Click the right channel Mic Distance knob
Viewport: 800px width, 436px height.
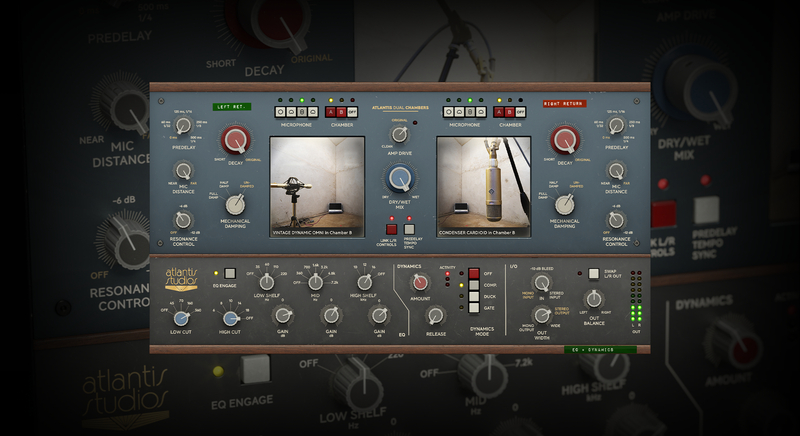[x=616, y=170]
